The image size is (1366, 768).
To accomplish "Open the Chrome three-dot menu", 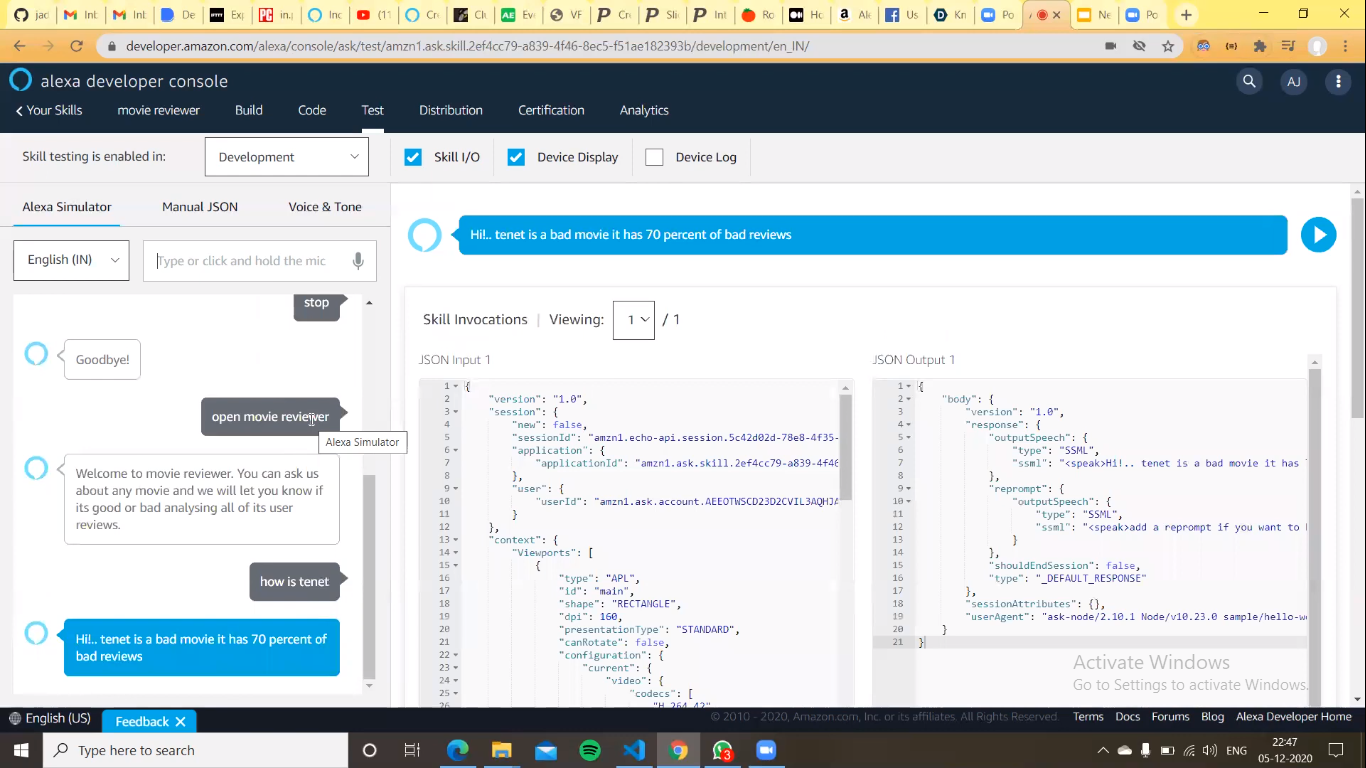I will point(1347,46).
